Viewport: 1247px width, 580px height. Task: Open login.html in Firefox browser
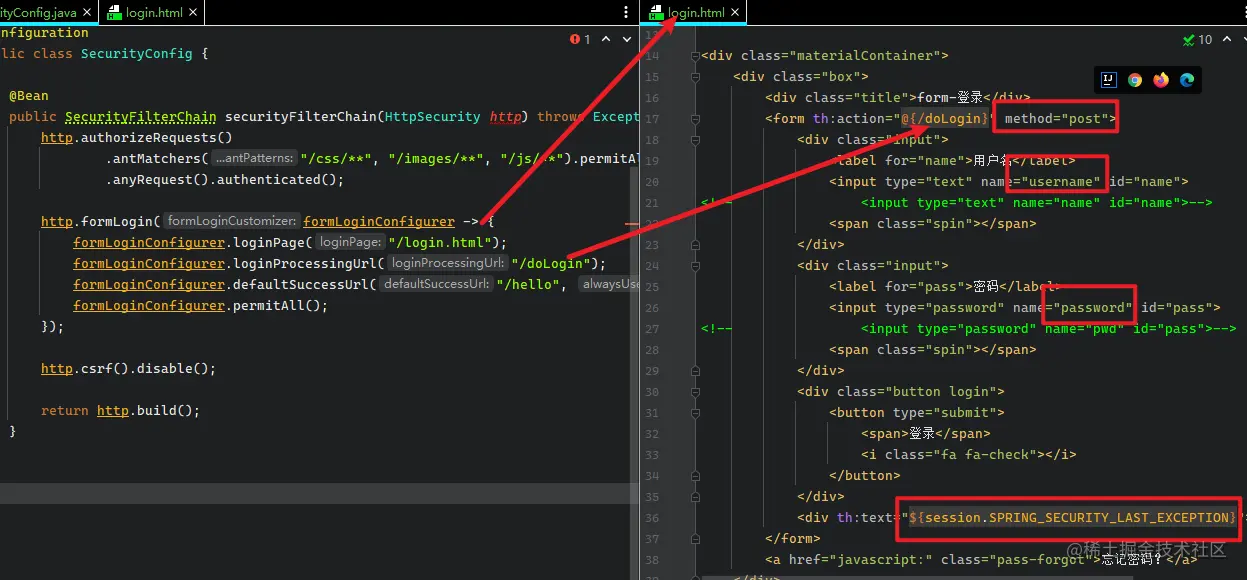[1161, 80]
